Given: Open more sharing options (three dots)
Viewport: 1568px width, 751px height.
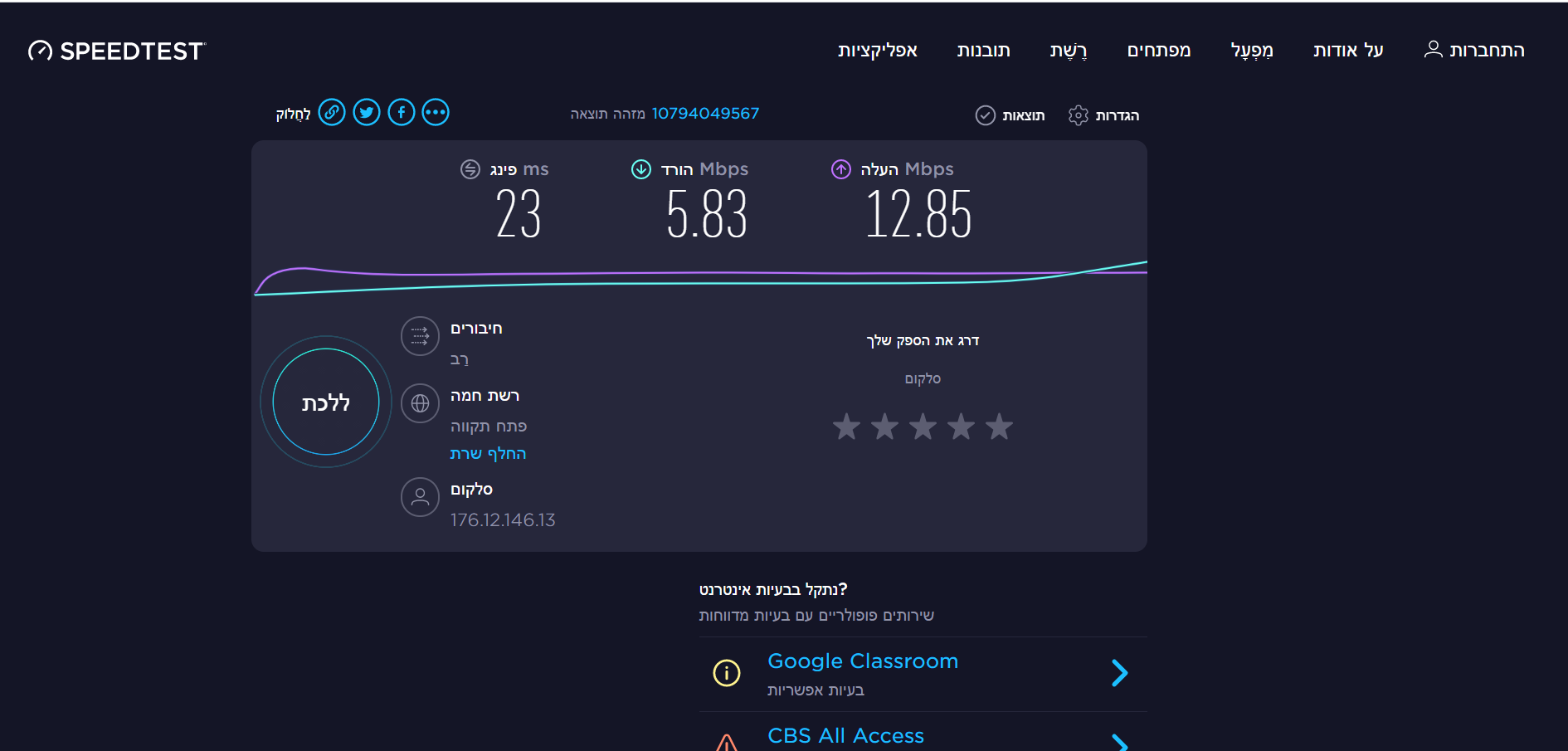Looking at the screenshot, I should [x=436, y=112].
